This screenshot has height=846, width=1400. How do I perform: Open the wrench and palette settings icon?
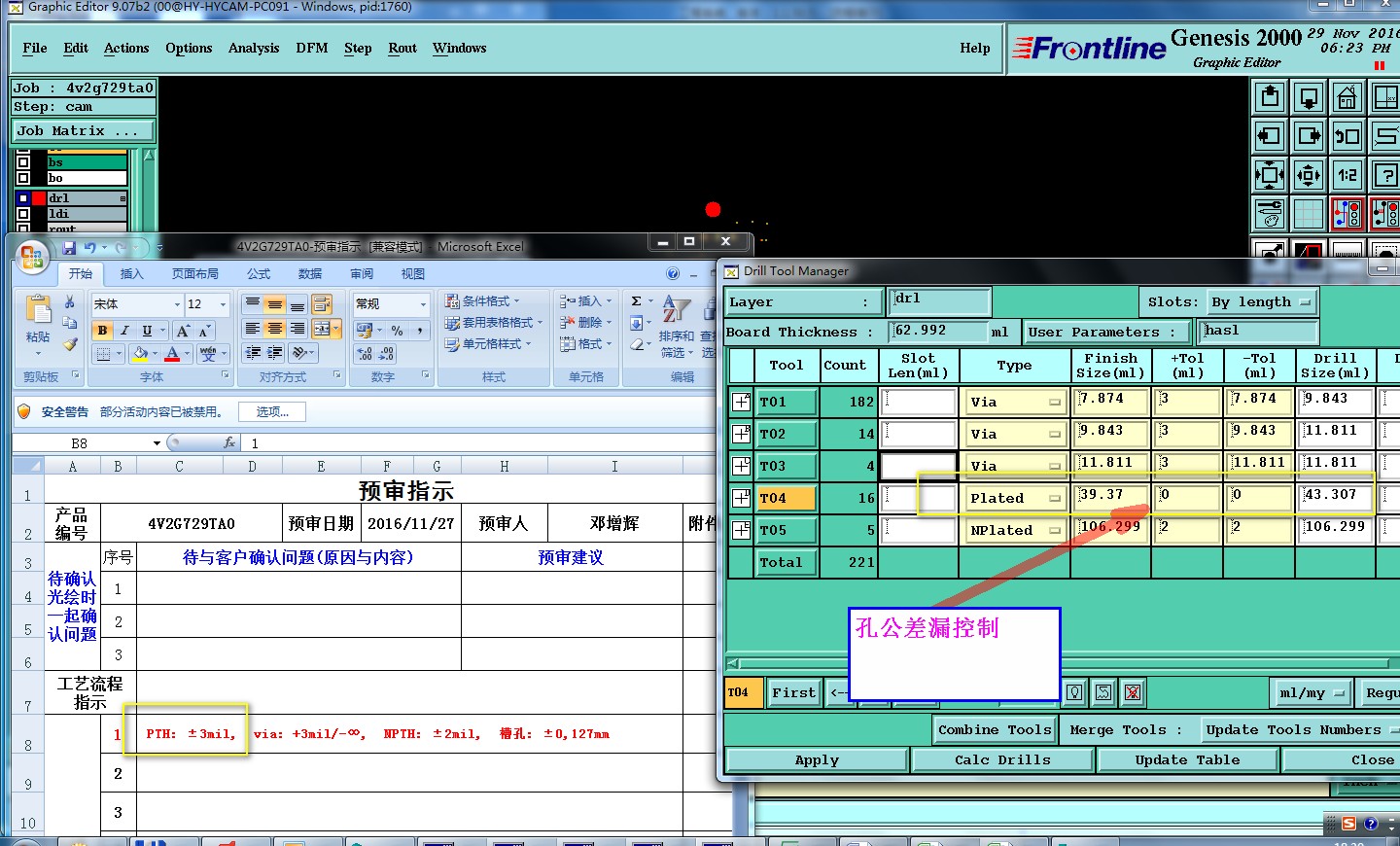1270,214
